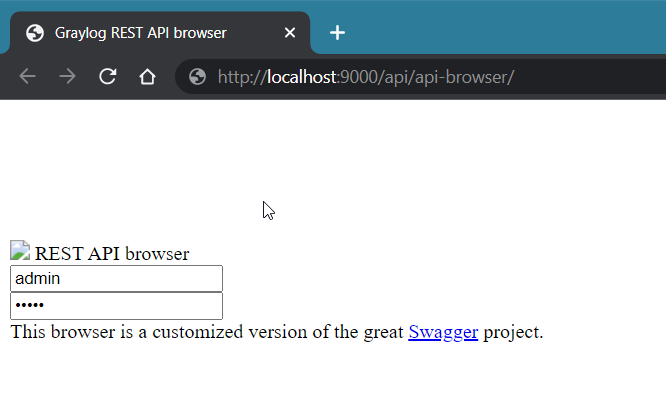Click the globe favicon on the tab
Viewport: 666px width, 417px height.
click(x=35, y=33)
